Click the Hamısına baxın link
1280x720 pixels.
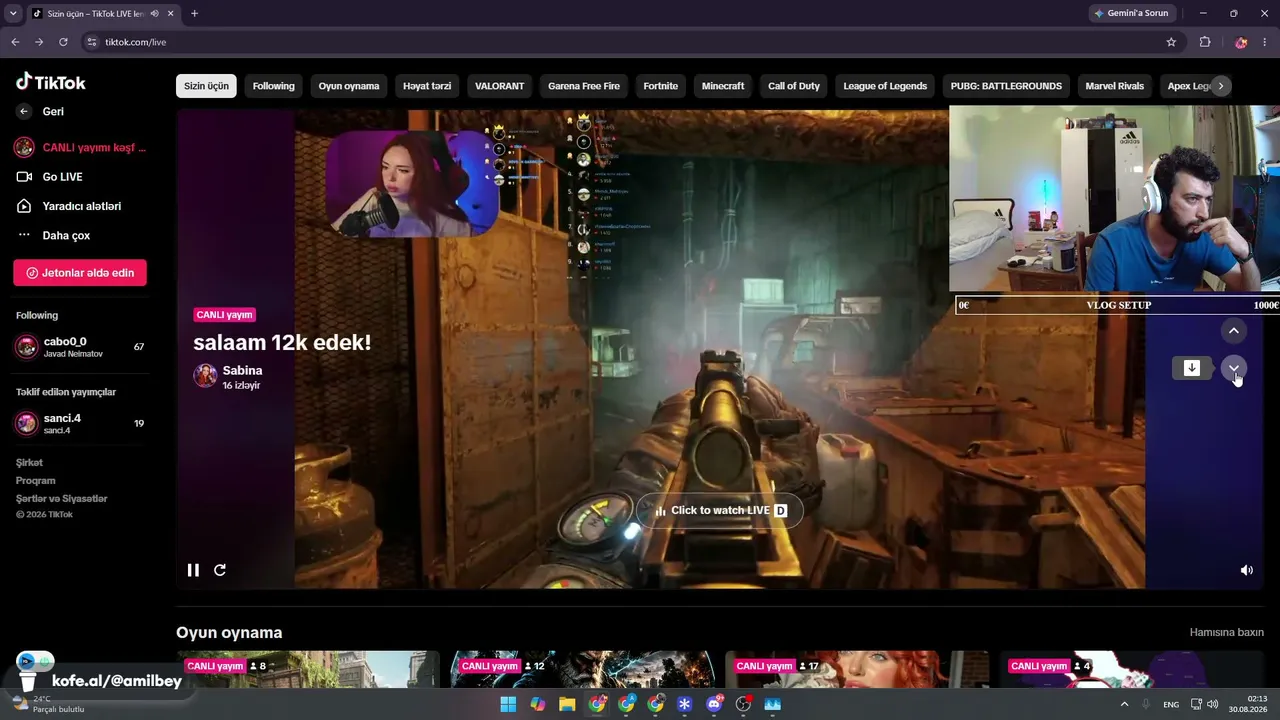(1227, 633)
